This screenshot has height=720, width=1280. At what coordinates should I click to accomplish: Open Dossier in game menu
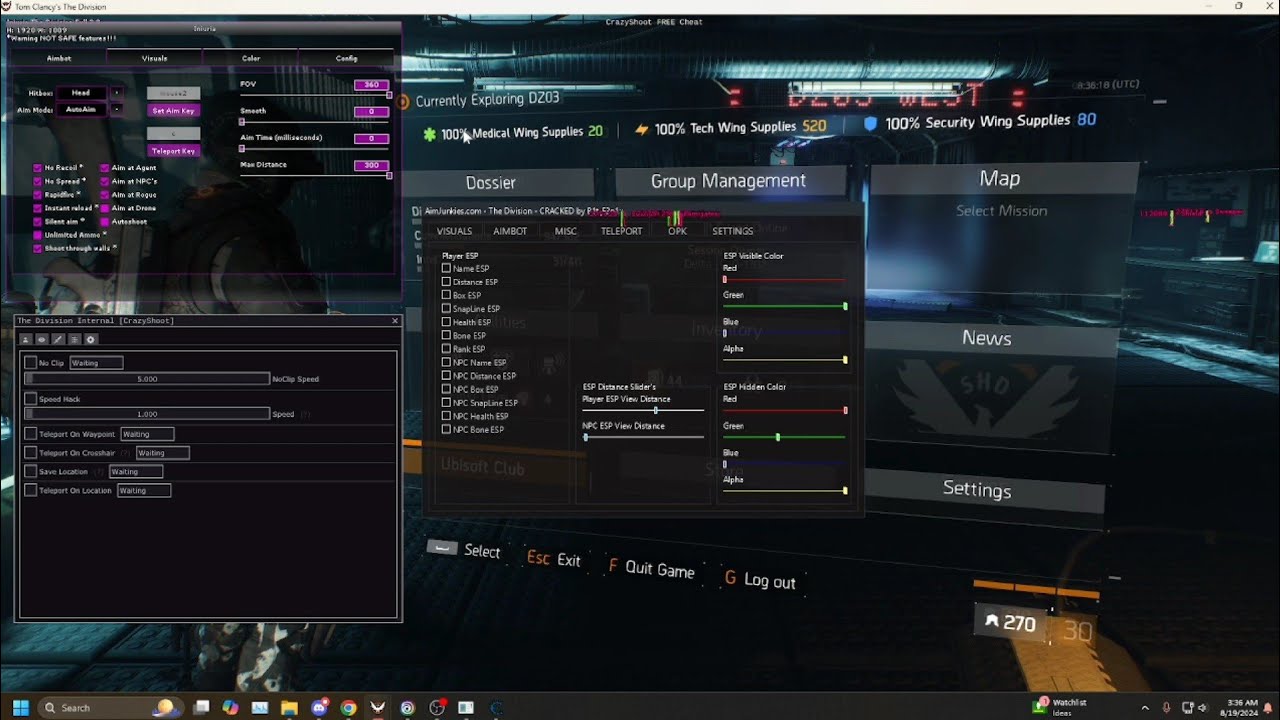click(491, 183)
